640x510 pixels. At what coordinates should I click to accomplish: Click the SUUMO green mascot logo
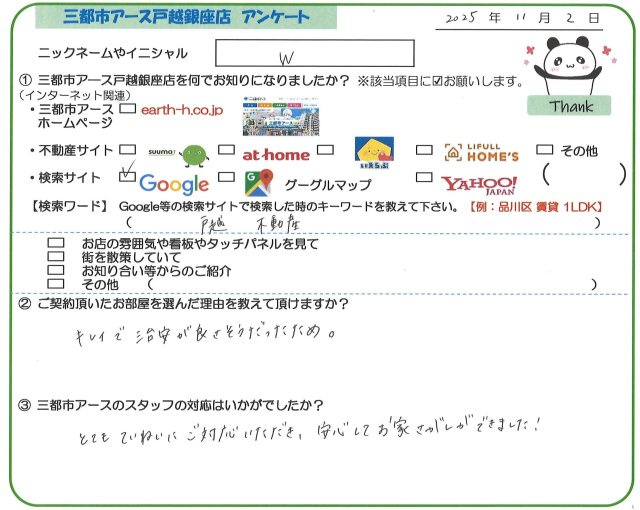[x=178, y=156]
